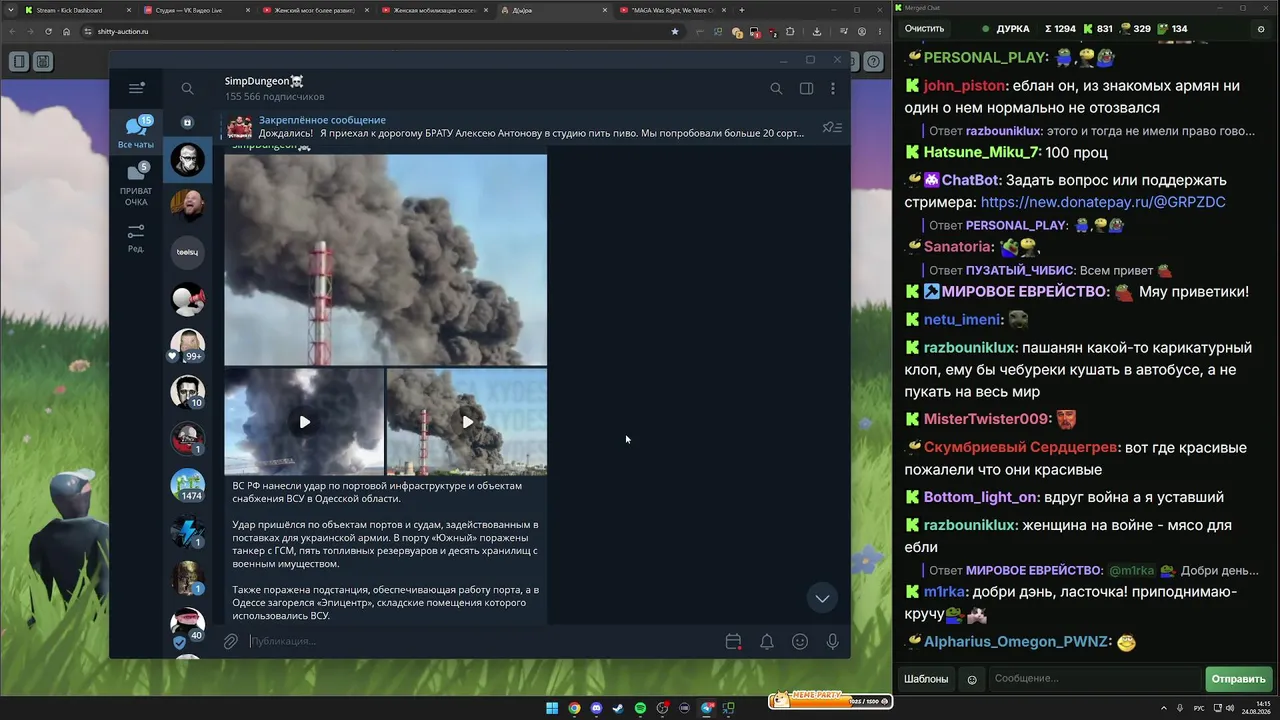The width and height of the screenshot is (1280, 720).
Task: Bookmark this page with the star
Action: 675,31
